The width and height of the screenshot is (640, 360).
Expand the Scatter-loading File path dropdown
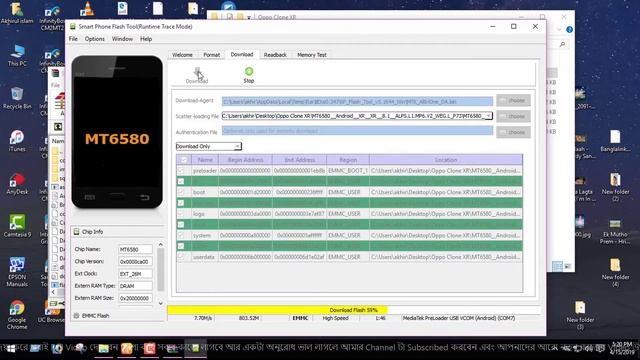click(488, 116)
